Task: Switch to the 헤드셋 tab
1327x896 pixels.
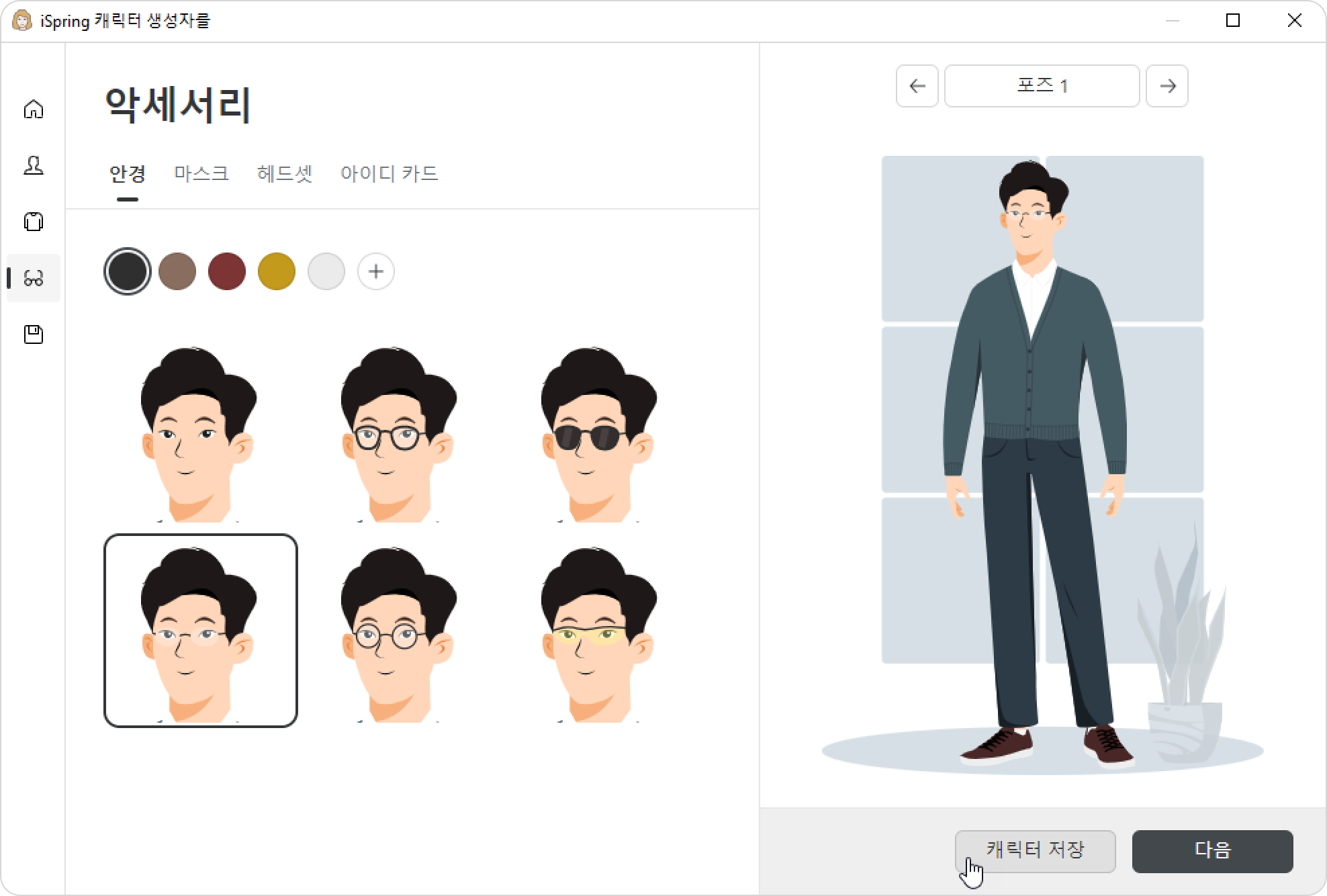Action: [x=285, y=173]
